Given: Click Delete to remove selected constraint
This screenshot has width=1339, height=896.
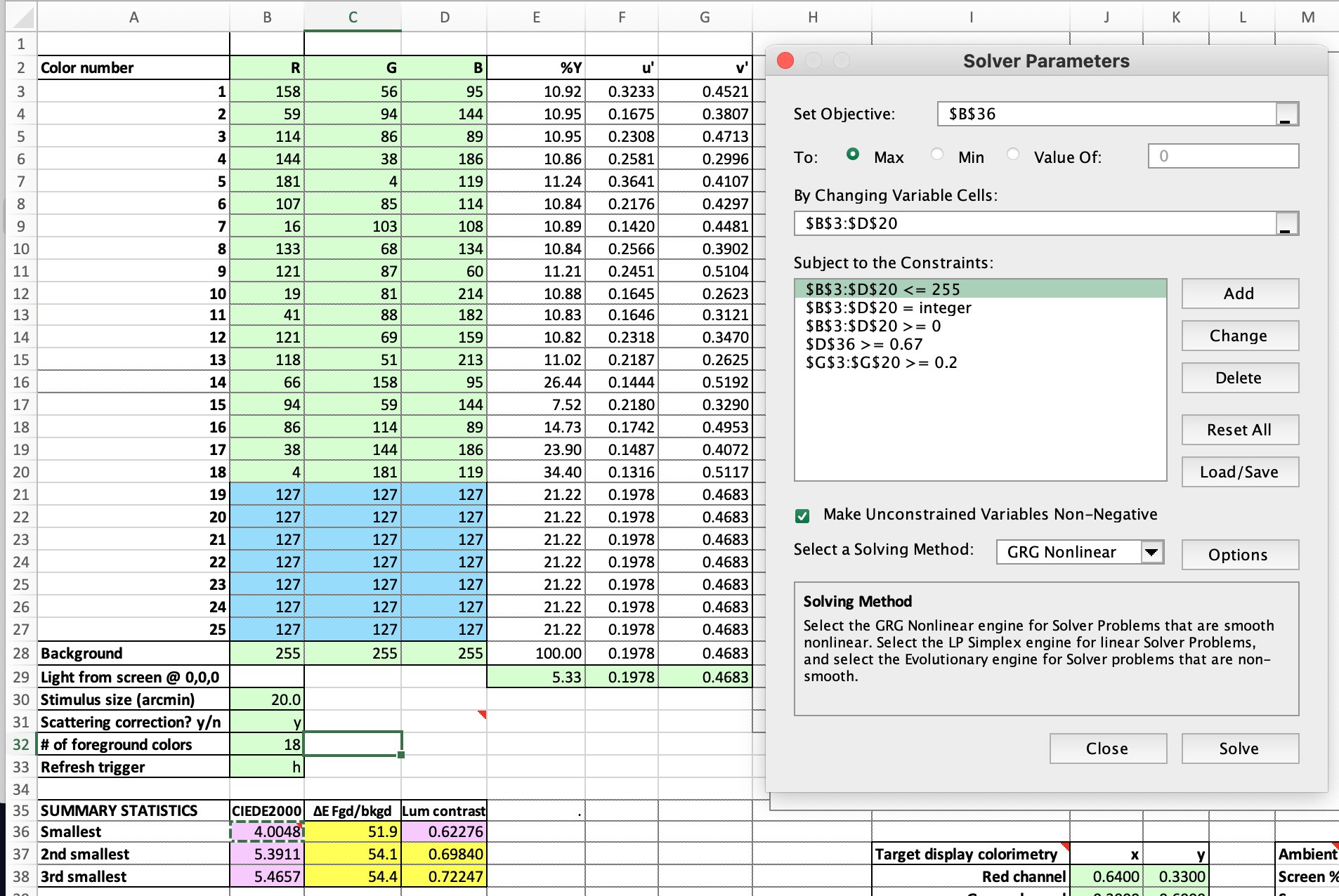Looking at the screenshot, I should click(1239, 378).
